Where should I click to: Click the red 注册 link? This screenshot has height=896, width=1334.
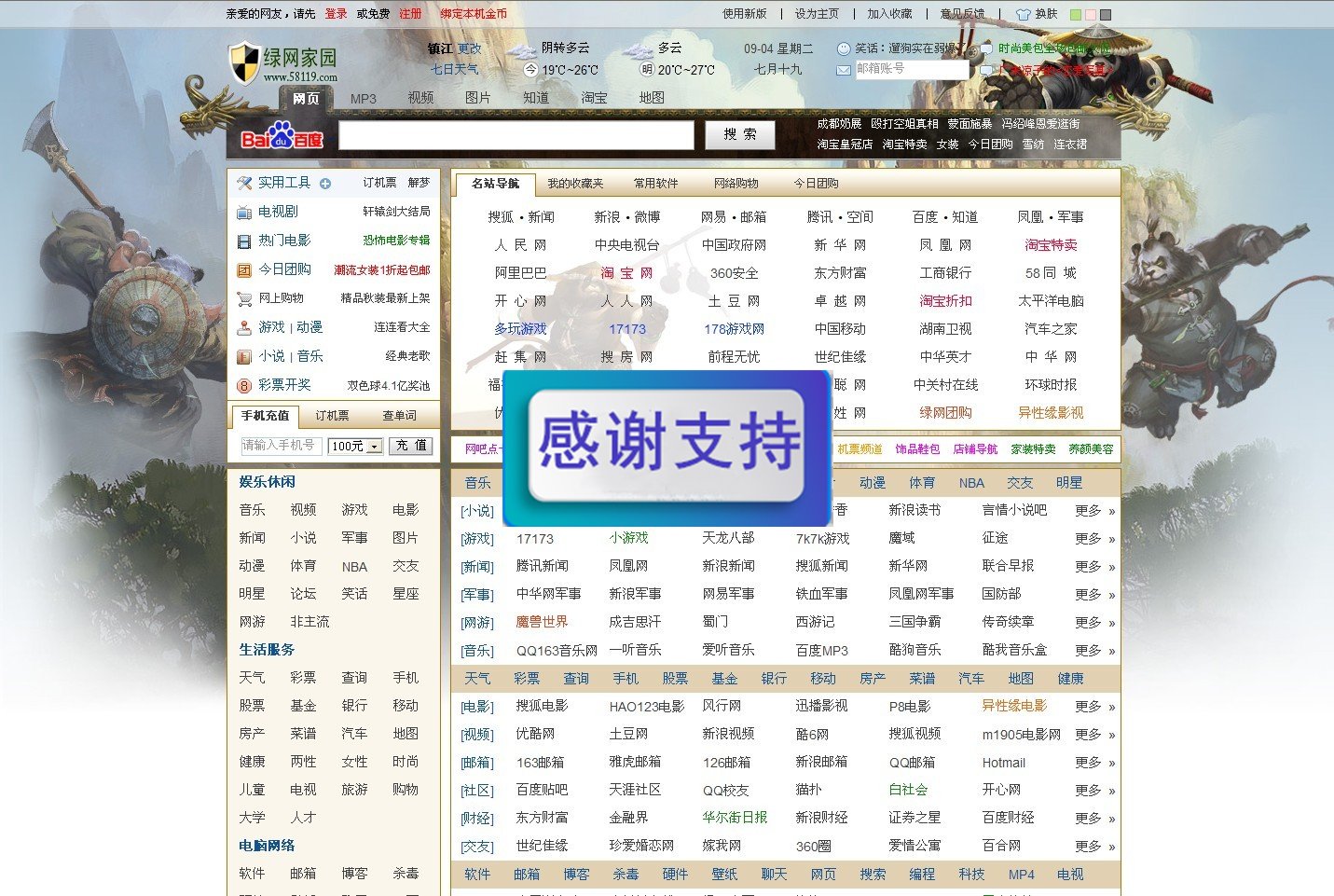410,14
